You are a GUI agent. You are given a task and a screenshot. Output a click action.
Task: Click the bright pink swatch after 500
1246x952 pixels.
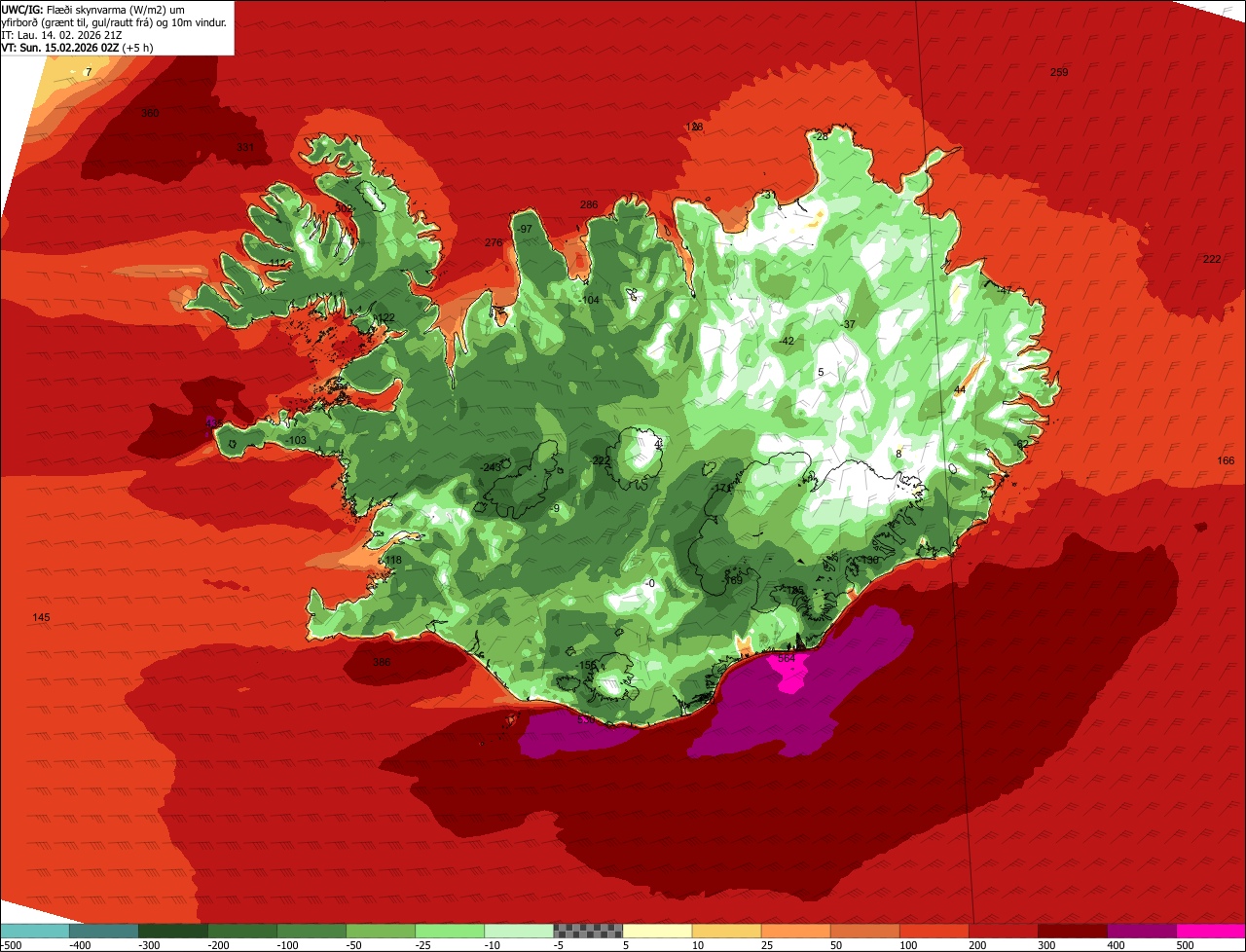click(1211, 931)
